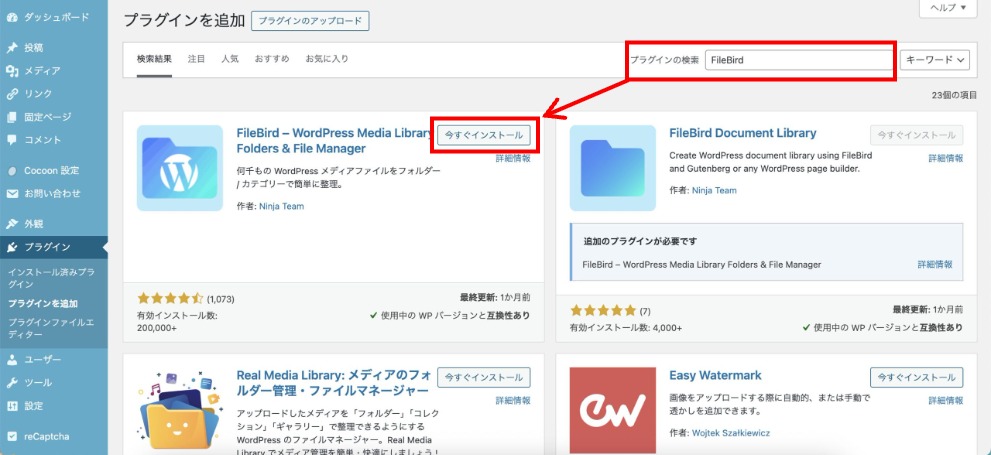The image size is (991, 455).
Task: Open Ninja Team author link of FileBird Document Library
Action: tap(714, 190)
